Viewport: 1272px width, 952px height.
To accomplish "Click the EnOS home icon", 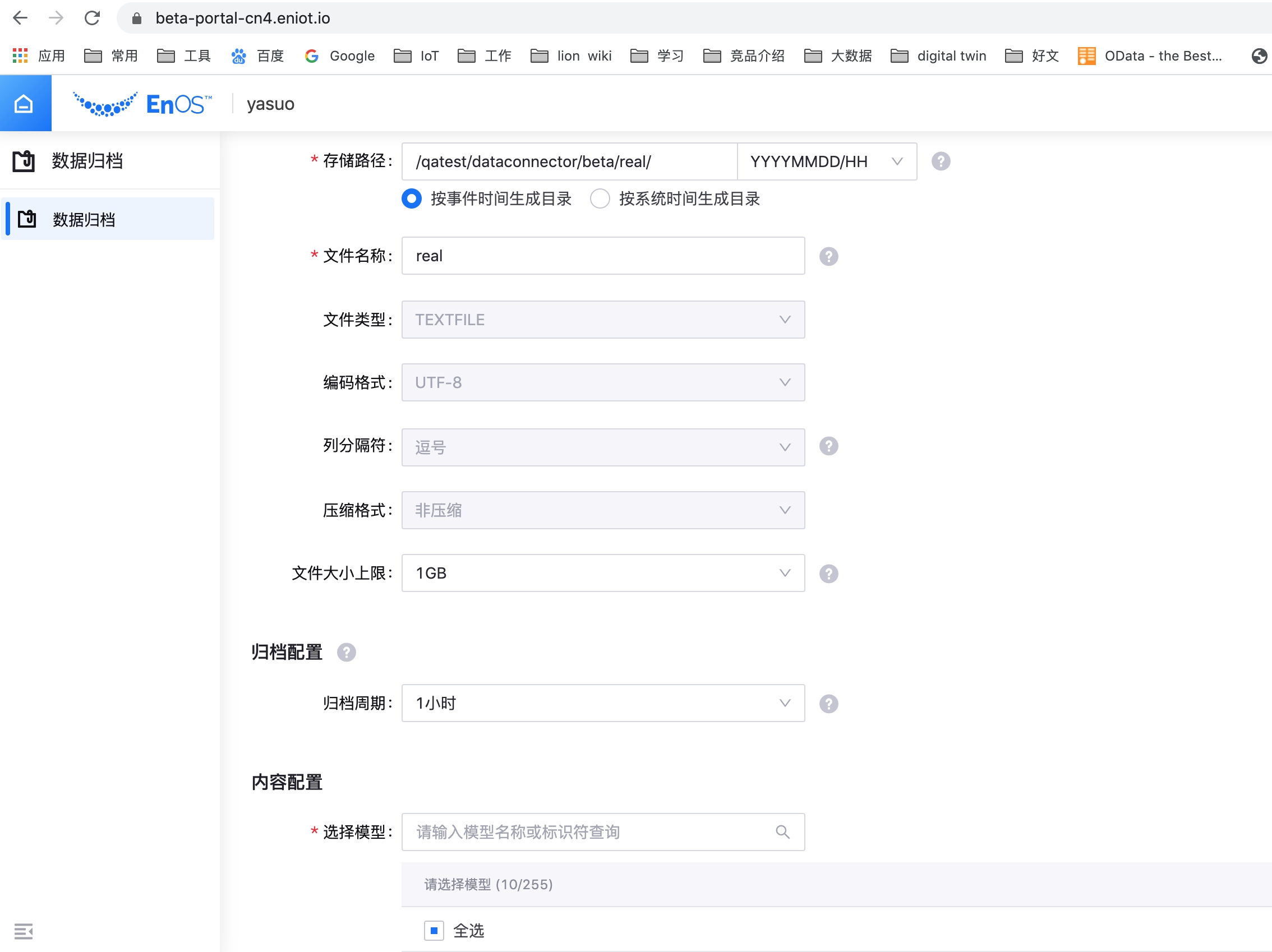I will click(x=24, y=104).
